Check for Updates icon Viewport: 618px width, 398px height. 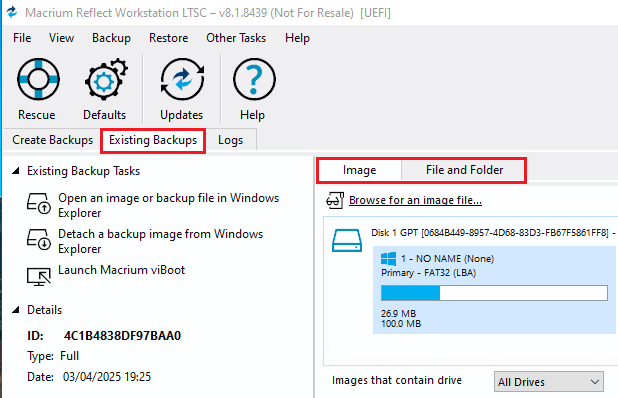click(x=182, y=79)
